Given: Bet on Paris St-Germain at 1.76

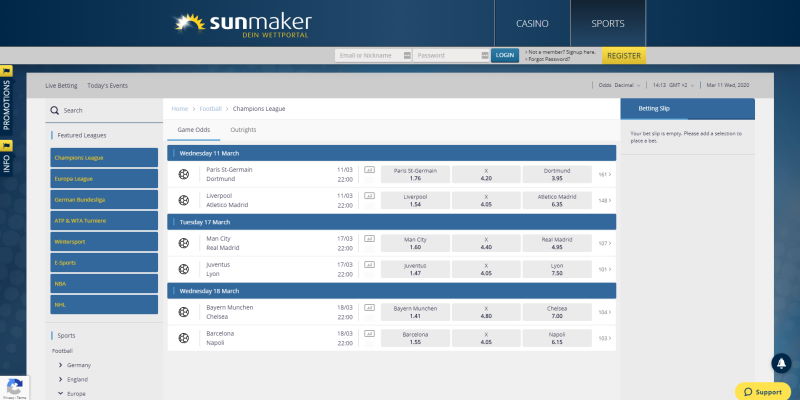Looking at the screenshot, I should (415, 174).
